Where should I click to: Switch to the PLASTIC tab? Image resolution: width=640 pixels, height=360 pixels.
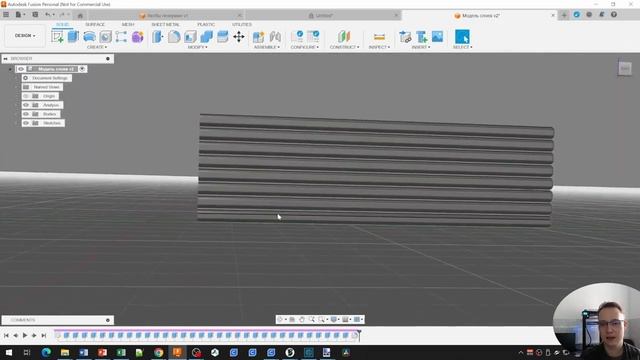pyautogui.click(x=206, y=24)
